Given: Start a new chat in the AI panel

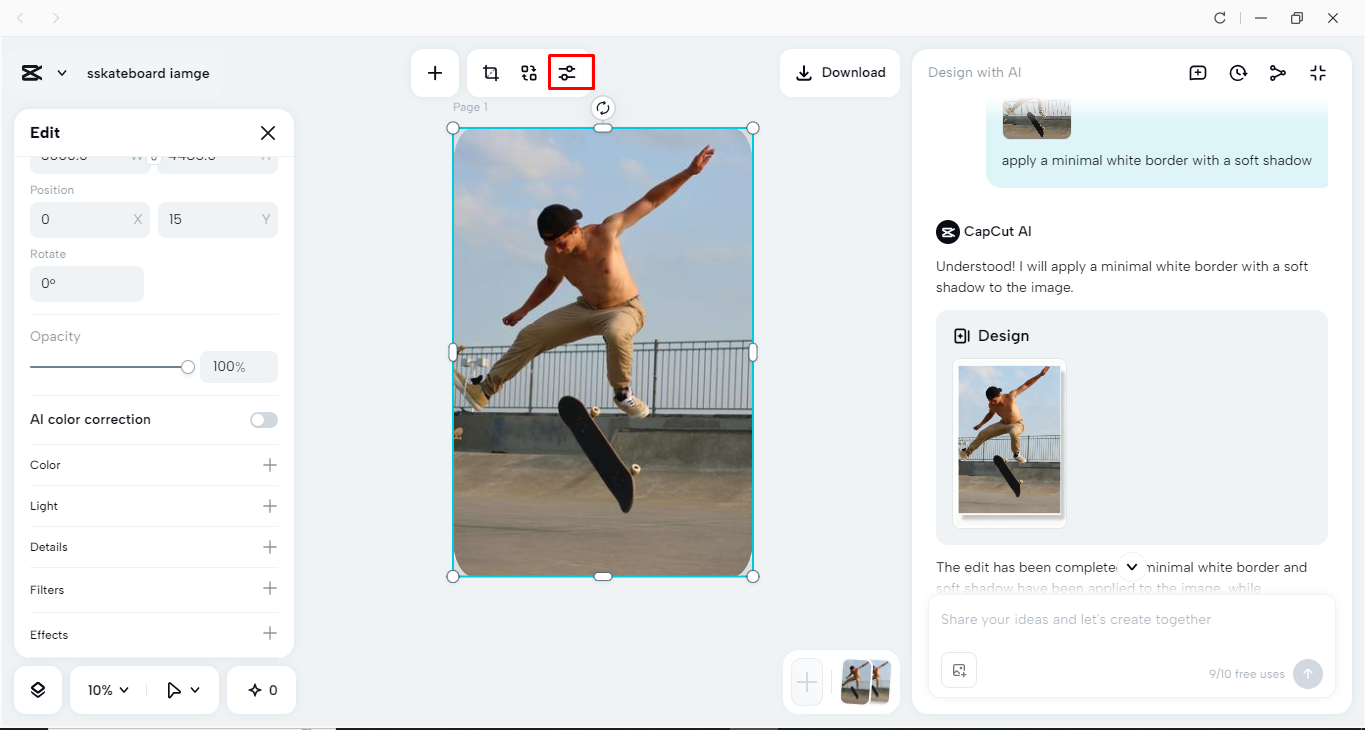Looking at the screenshot, I should [x=1197, y=72].
